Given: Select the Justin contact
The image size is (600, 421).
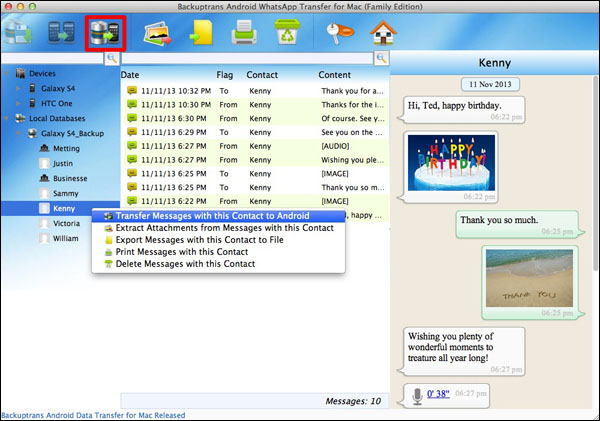Looking at the screenshot, I should coord(62,163).
